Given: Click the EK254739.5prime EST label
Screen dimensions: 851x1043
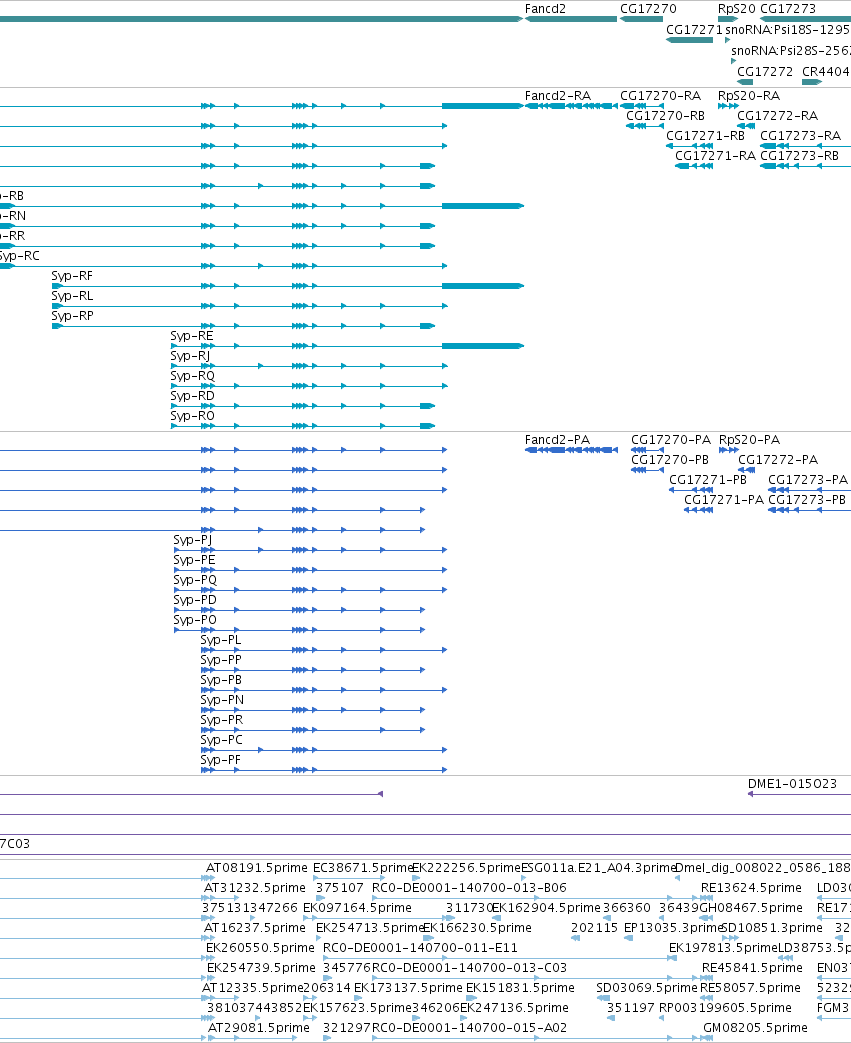Looking at the screenshot, I should (261, 968).
